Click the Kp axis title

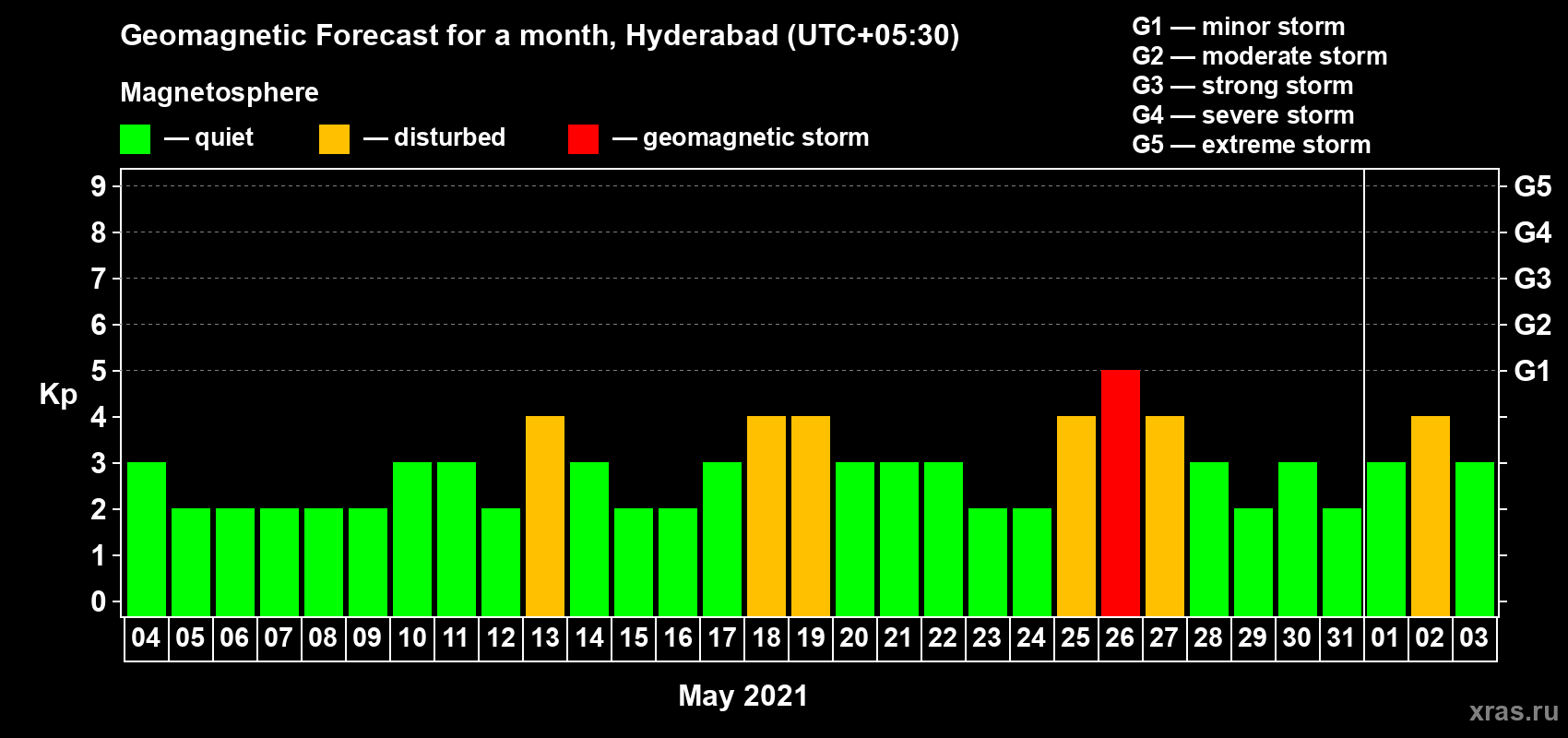click(58, 395)
